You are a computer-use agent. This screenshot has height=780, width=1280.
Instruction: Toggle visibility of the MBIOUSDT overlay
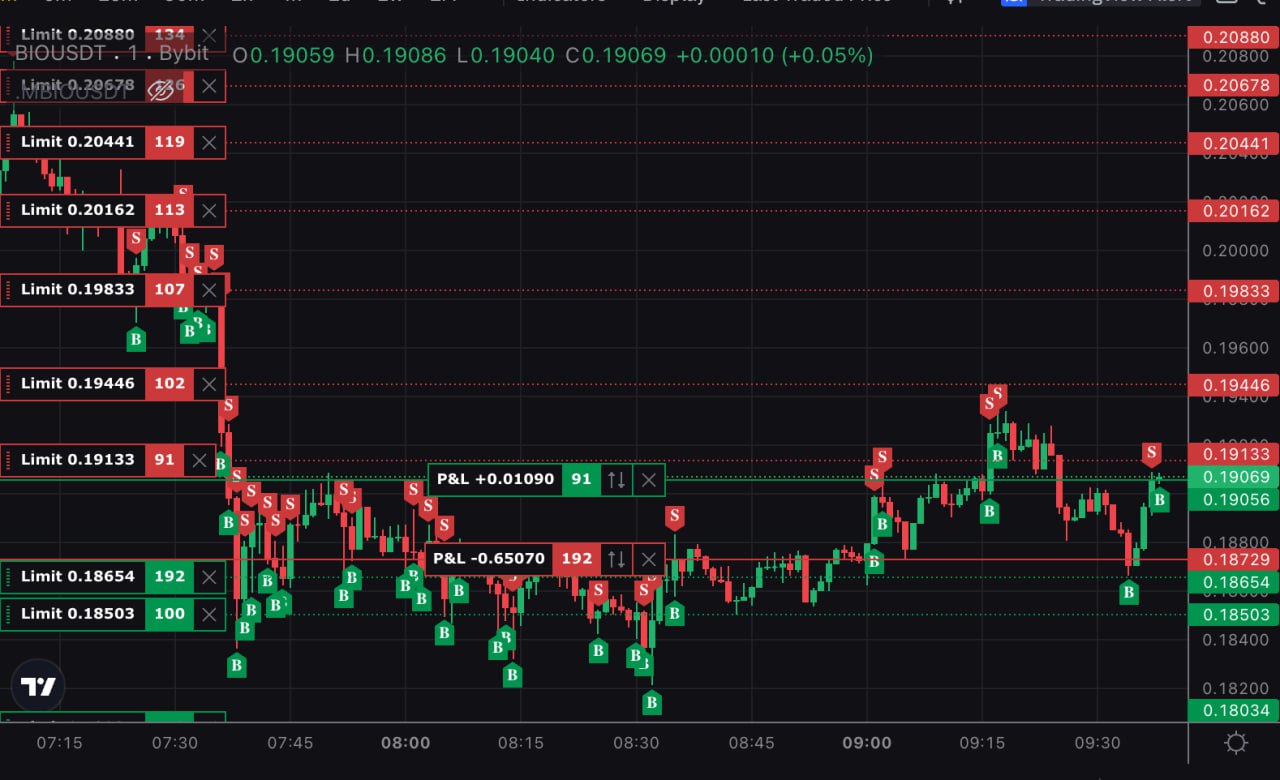[x=160, y=91]
